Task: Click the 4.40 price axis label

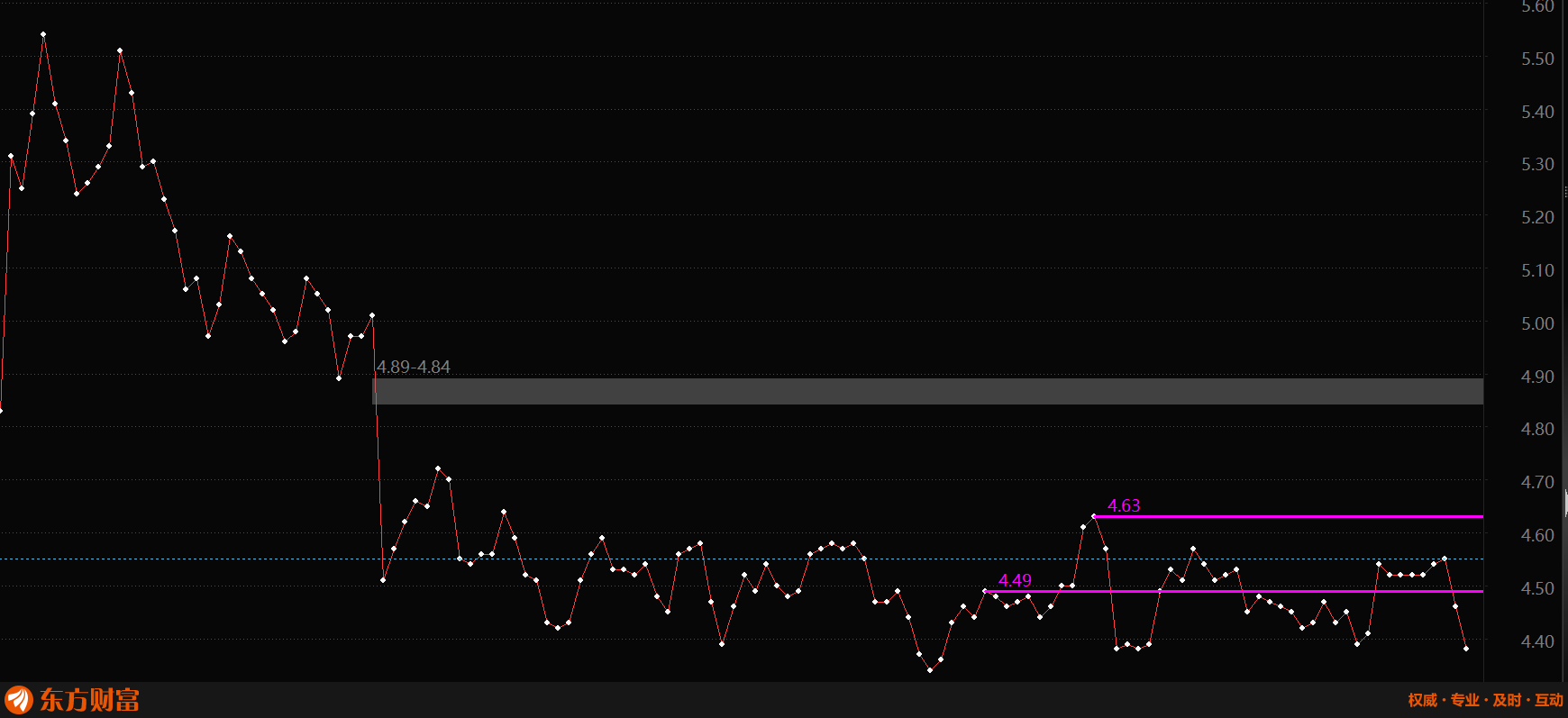Action: tap(1537, 641)
